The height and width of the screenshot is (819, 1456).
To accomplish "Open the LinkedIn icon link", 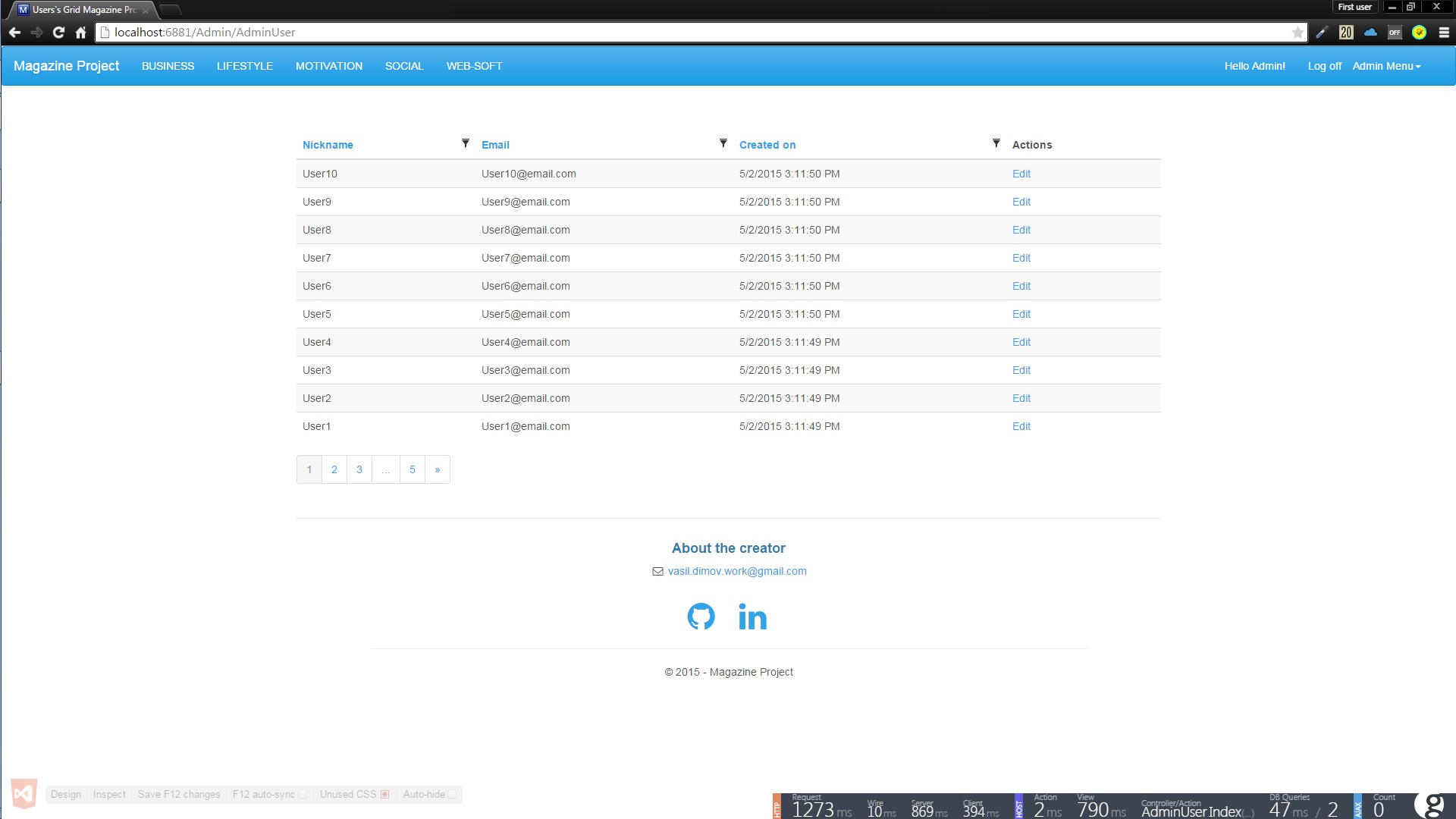I will click(752, 617).
